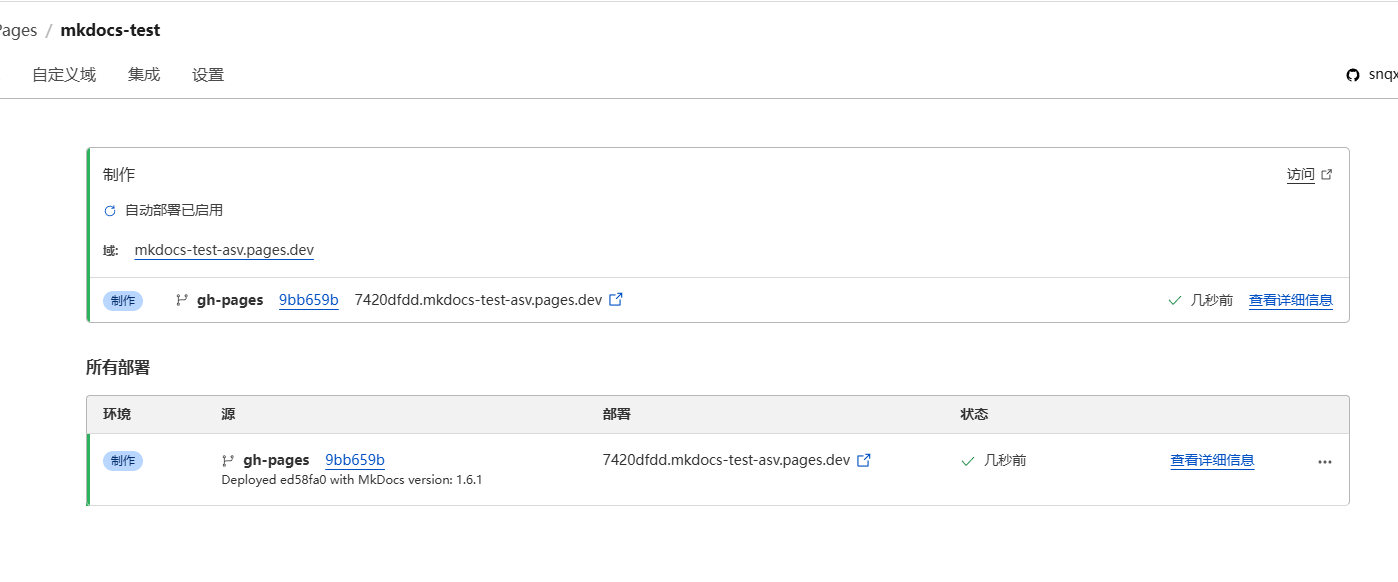The width and height of the screenshot is (1398, 582).
Task: Click external-link icon in the 所有部署 table row
Action: (x=864, y=460)
